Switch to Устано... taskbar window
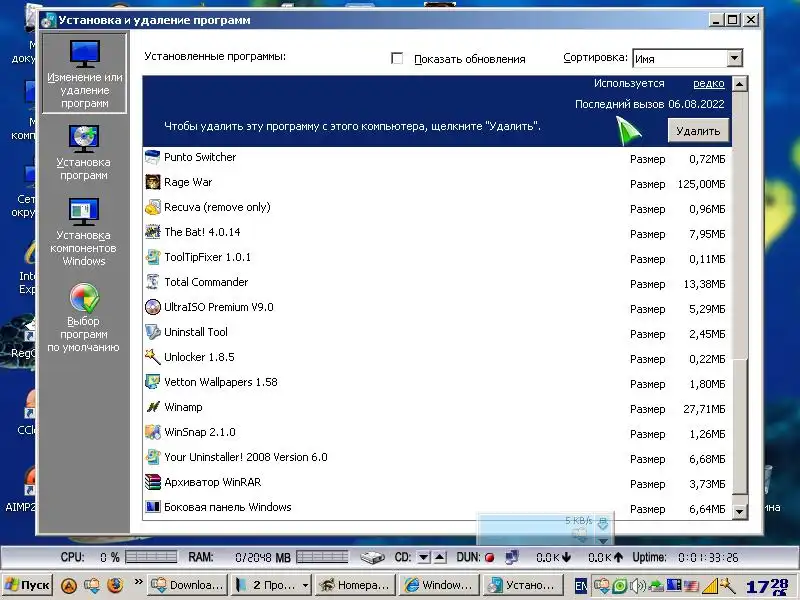Viewport: 800px width, 600px height. (x=522, y=585)
